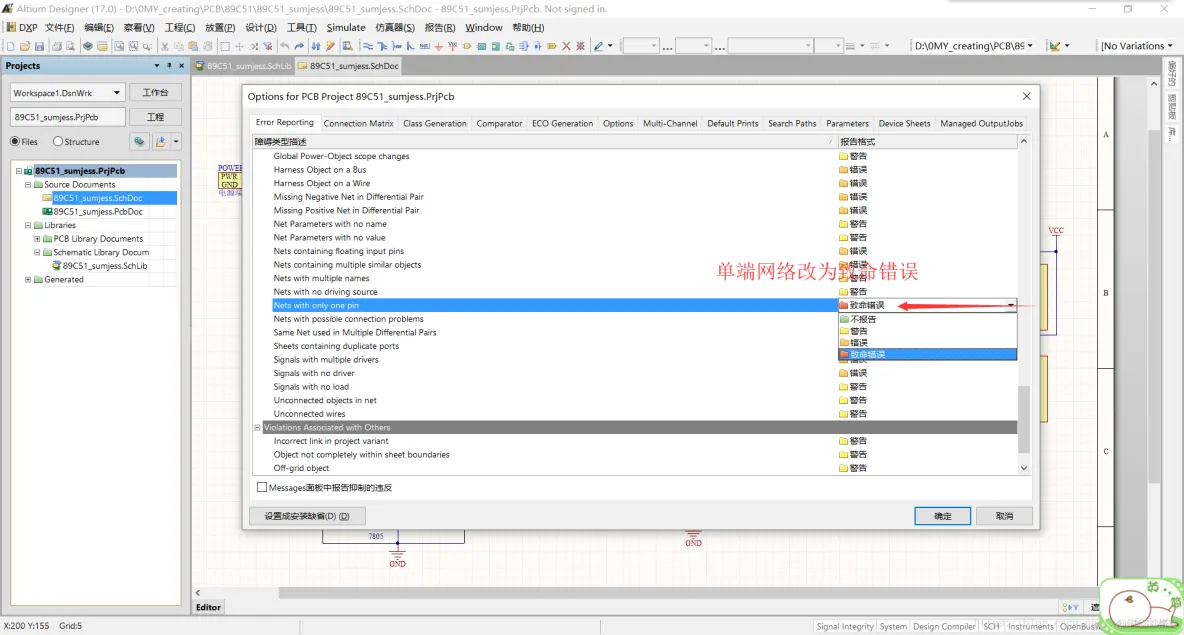This screenshot has height=635, width=1184.
Task: Select the red X No ERC tool
Action: [x=566, y=46]
